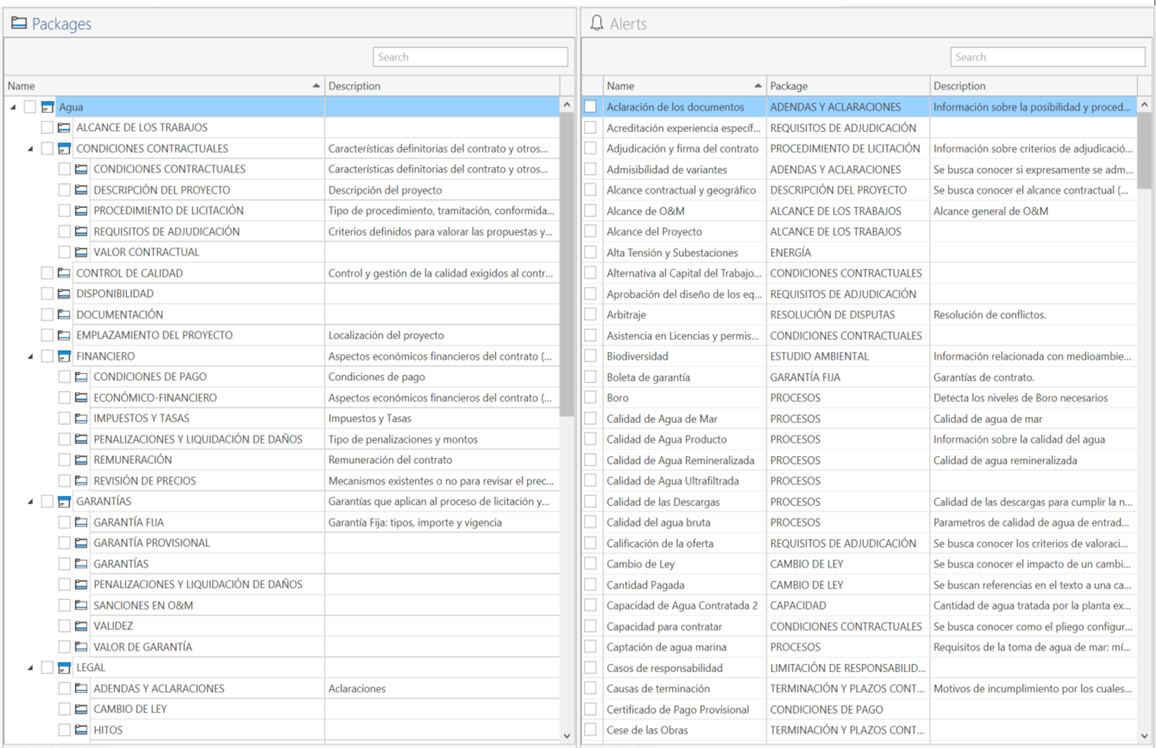
Task: Collapse the root Agua node
Action: pyautogui.click(x=13, y=108)
